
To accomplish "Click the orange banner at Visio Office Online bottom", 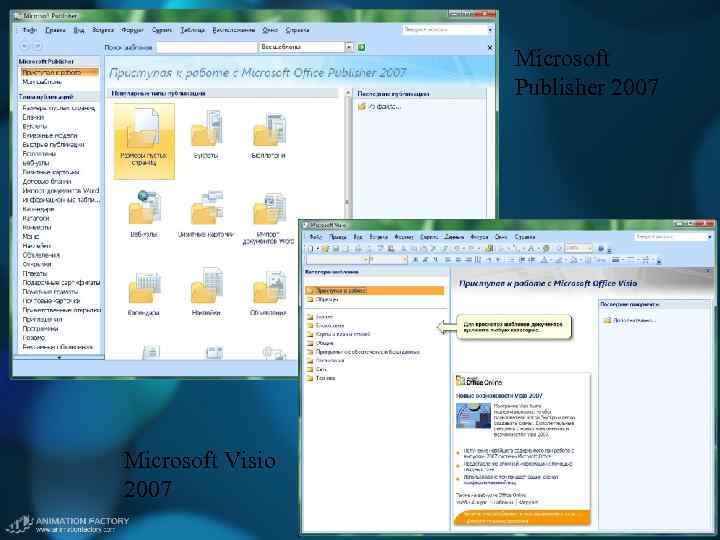I will pos(522,518).
